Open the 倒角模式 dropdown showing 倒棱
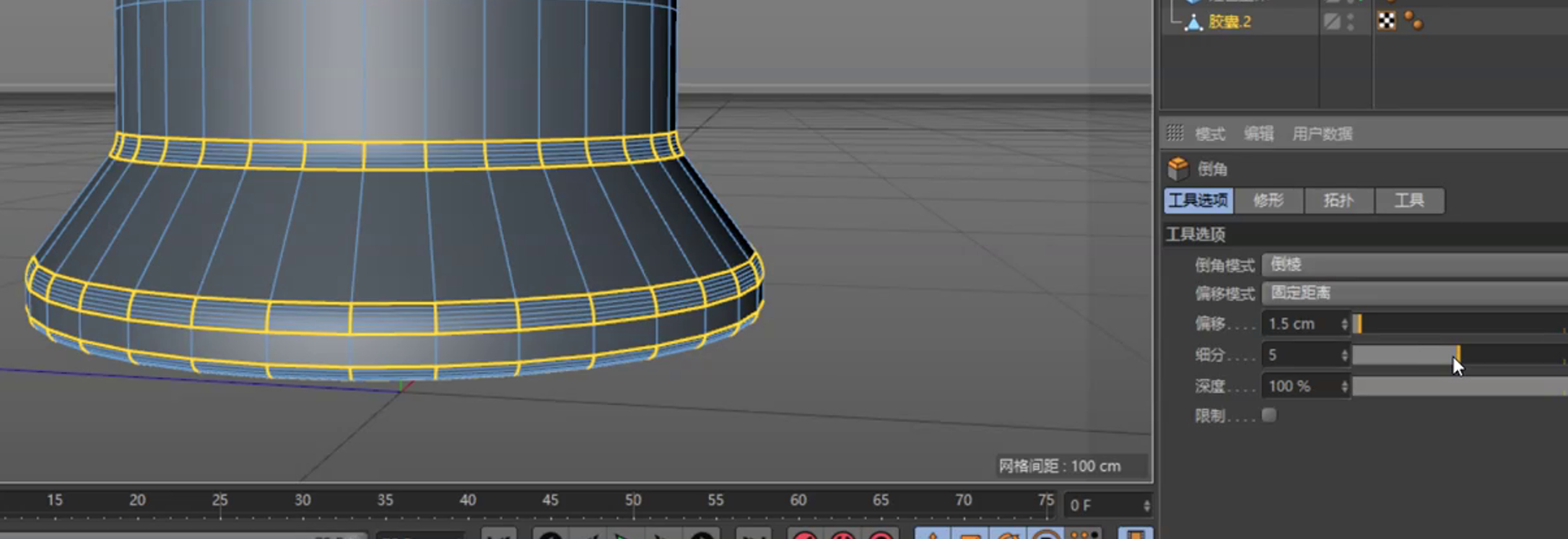 [1415, 265]
